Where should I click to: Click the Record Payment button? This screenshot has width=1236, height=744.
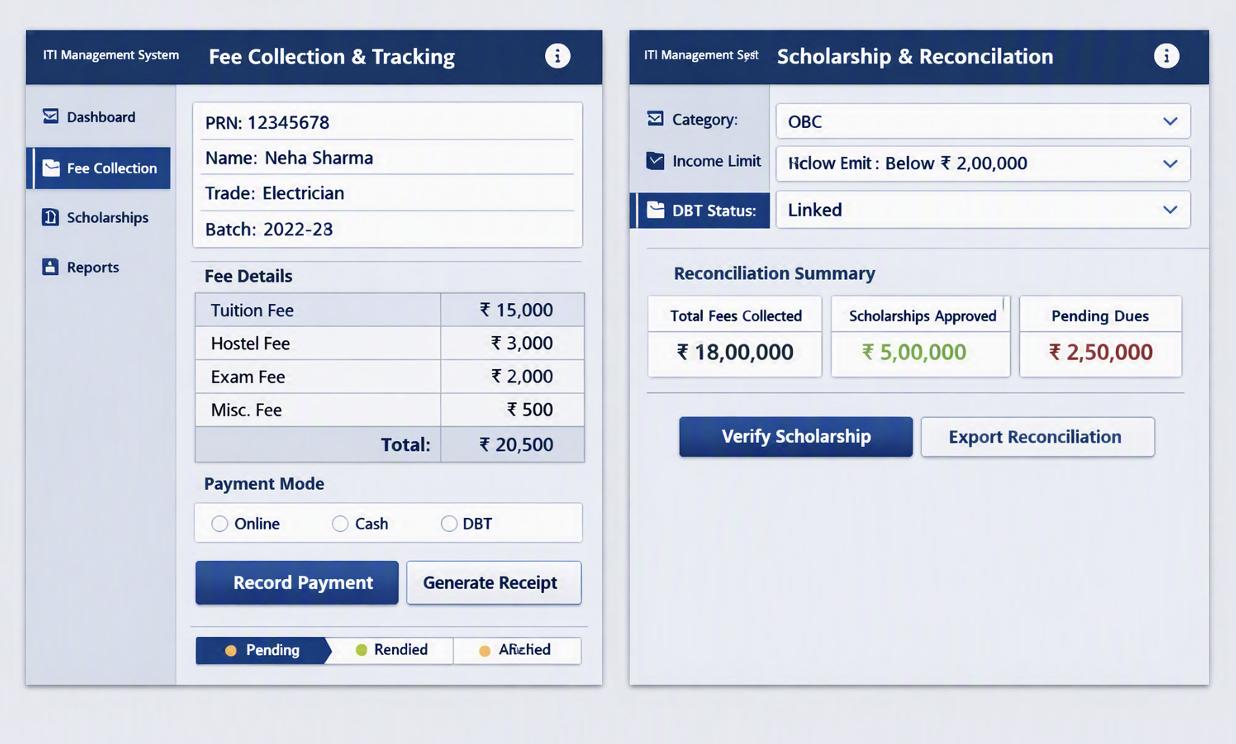point(297,583)
